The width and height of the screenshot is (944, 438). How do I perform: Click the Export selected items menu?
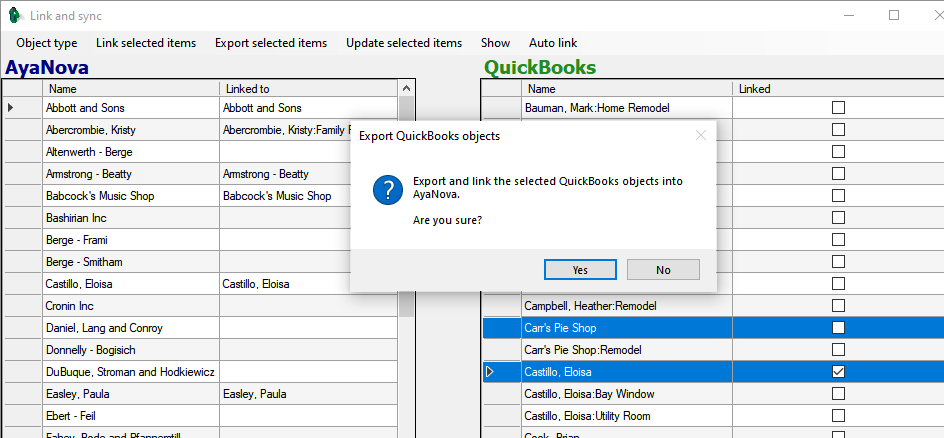tap(271, 43)
